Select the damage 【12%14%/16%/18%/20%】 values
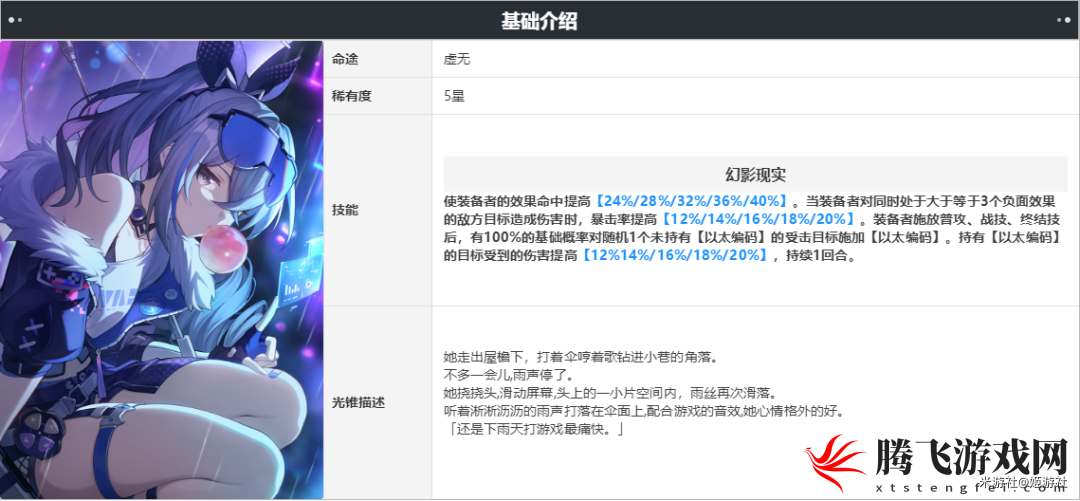Viewport: 1080px width, 501px height. point(675,256)
